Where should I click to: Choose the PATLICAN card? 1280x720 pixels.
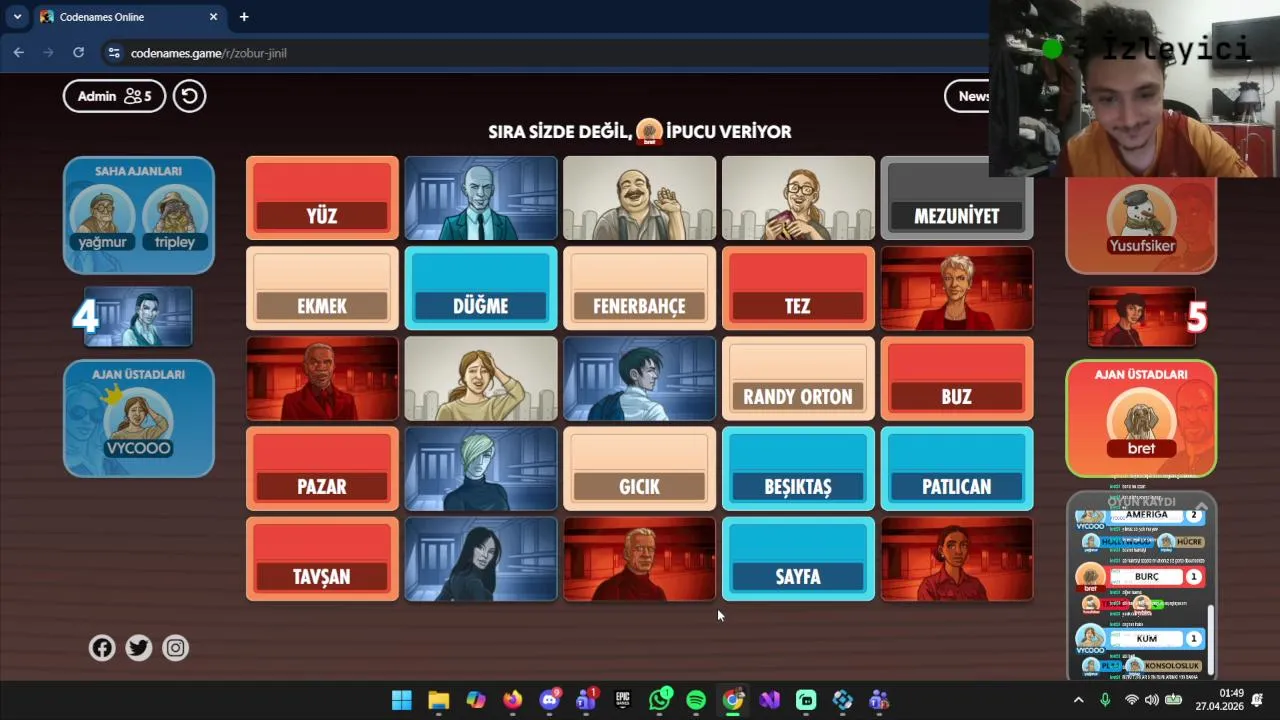pos(957,469)
